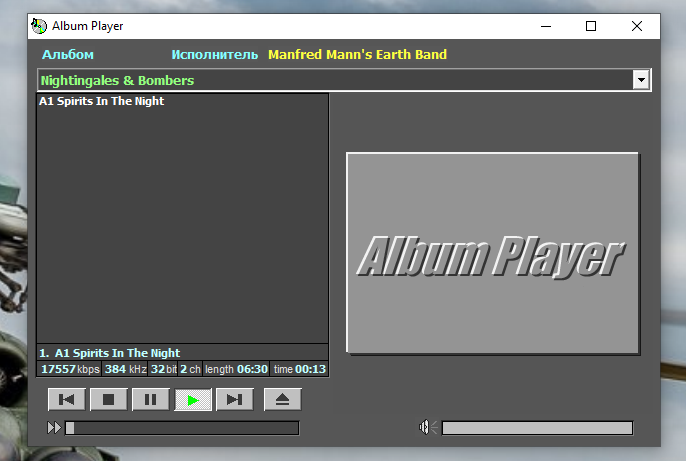Screen dimensions: 686x461
Task: Select track A1 Spirits In The Night in playlist
Action: tap(182, 101)
